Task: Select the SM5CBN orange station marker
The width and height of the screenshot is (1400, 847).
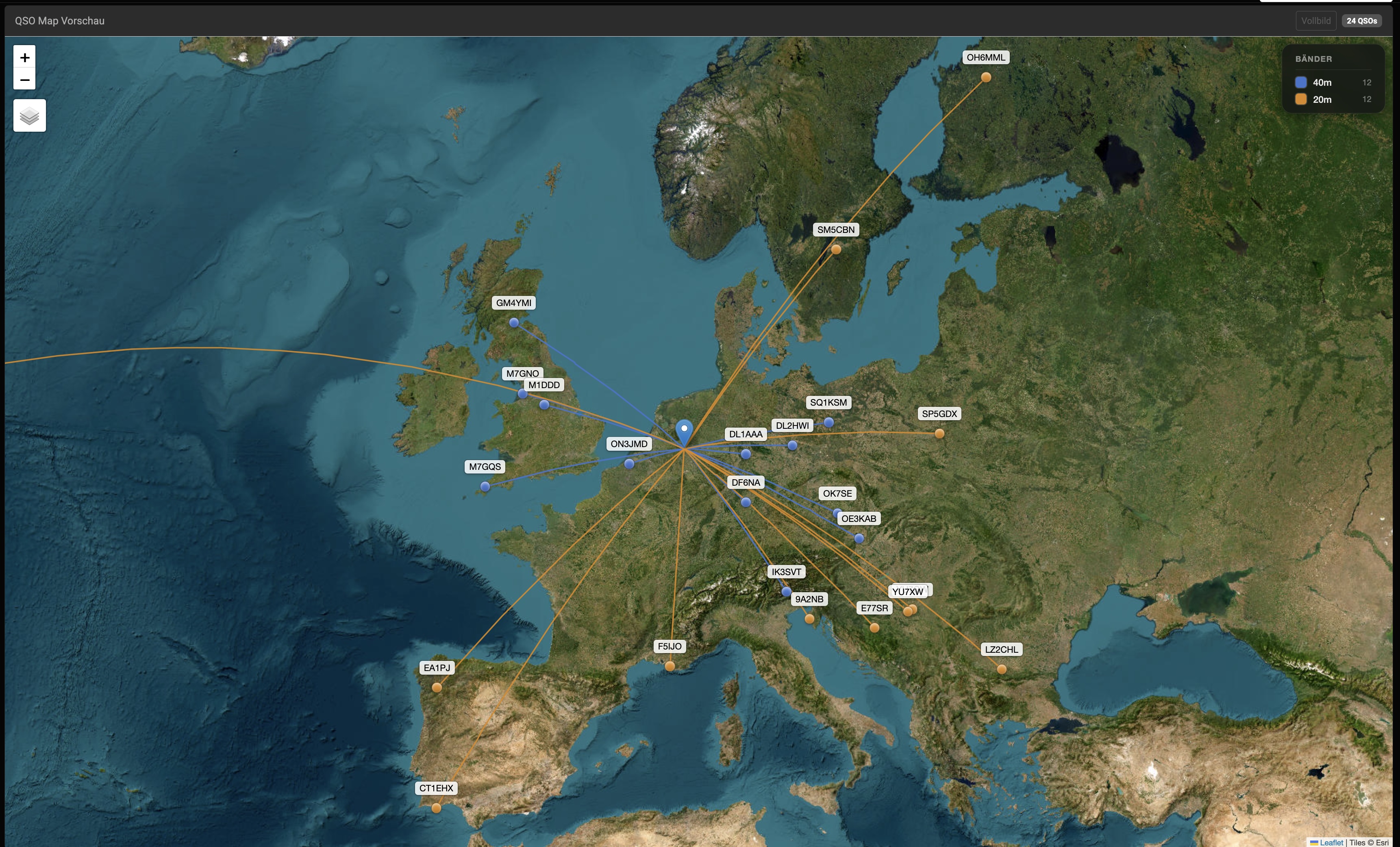Action: [836, 250]
